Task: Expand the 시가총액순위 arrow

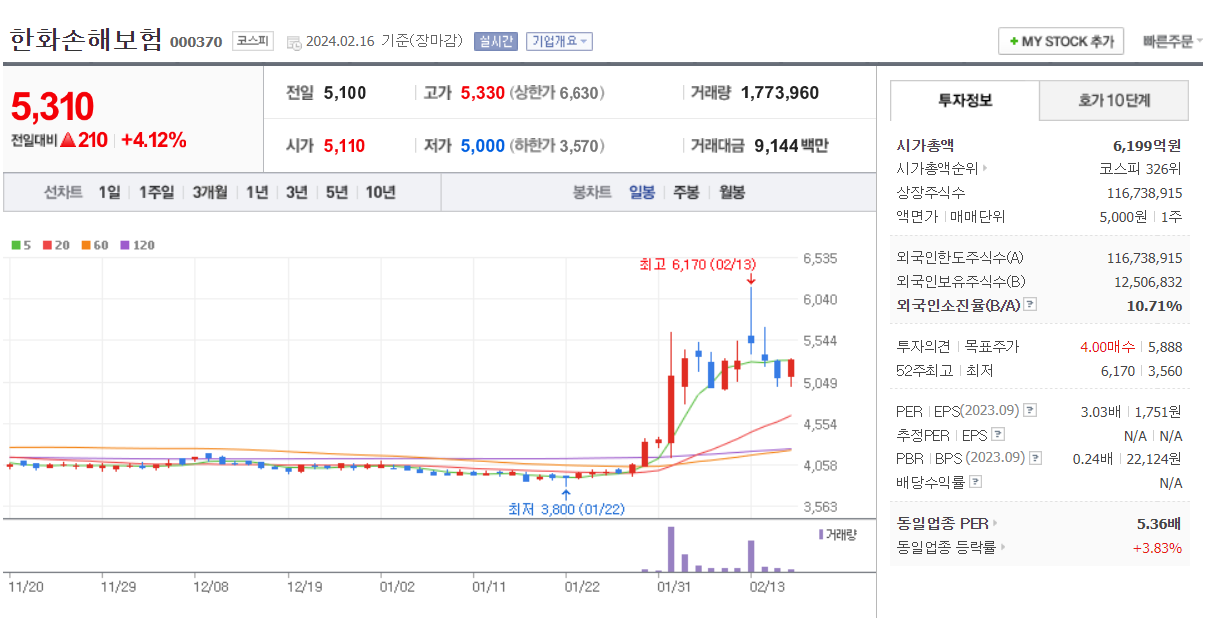Action: pos(985,168)
